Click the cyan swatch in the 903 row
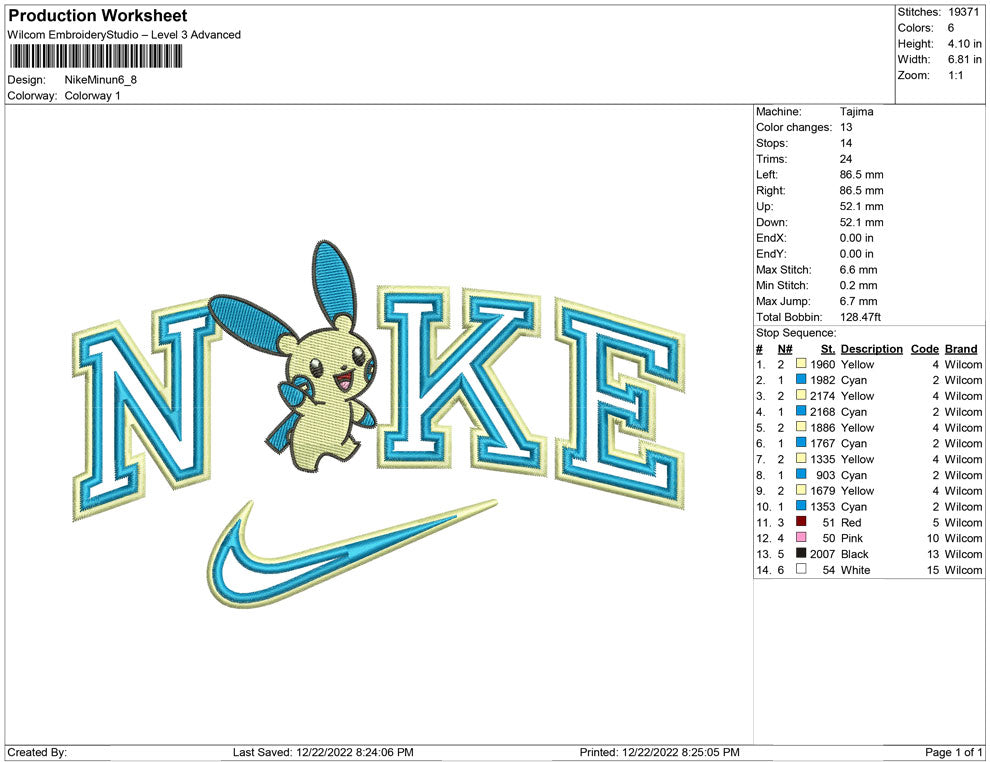The image size is (990, 762). [x=801, y=474]
